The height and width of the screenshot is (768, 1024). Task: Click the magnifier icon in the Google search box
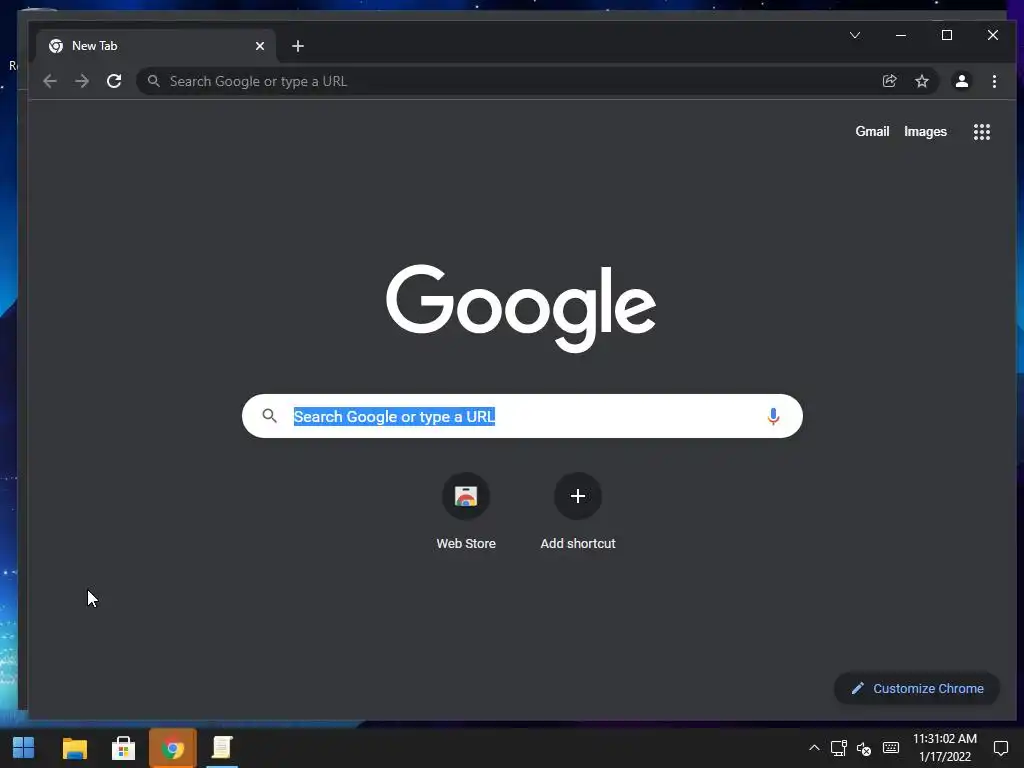(x=269, y=415)
